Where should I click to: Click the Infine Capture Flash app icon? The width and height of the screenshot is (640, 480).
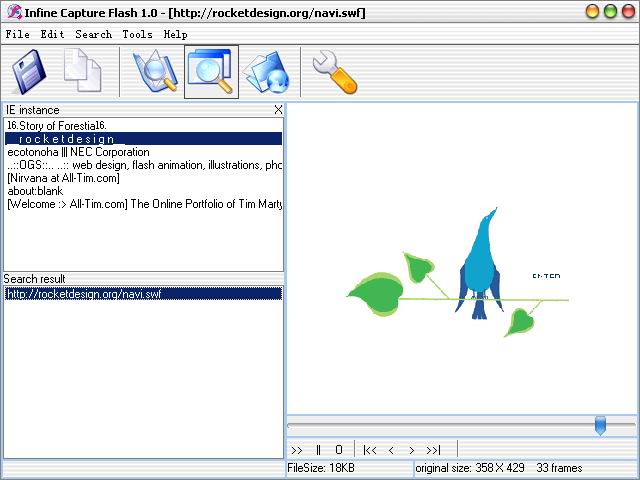(14, 12)
